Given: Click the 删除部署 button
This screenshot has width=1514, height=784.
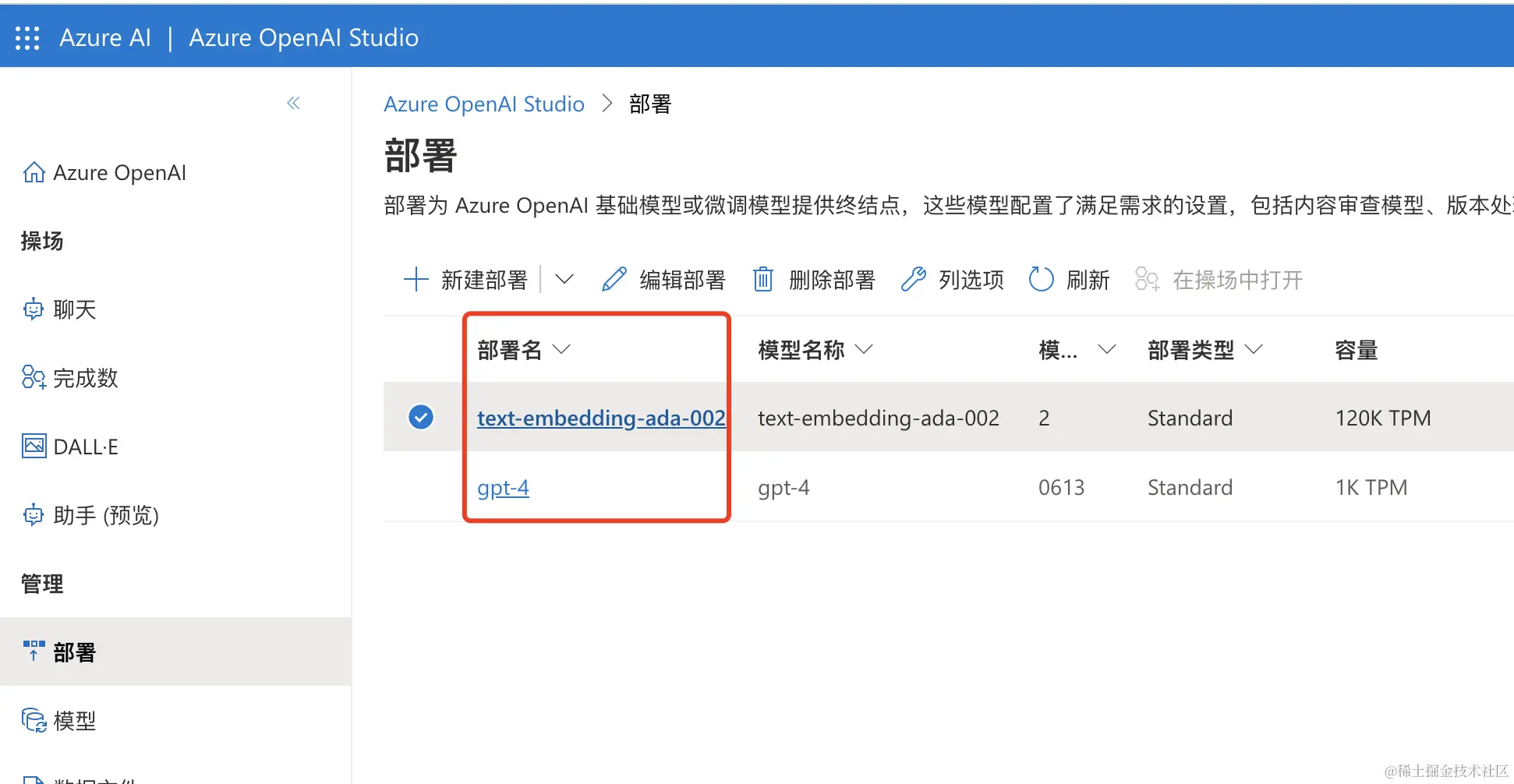Looking at the screenshot, I should [814, 279].
